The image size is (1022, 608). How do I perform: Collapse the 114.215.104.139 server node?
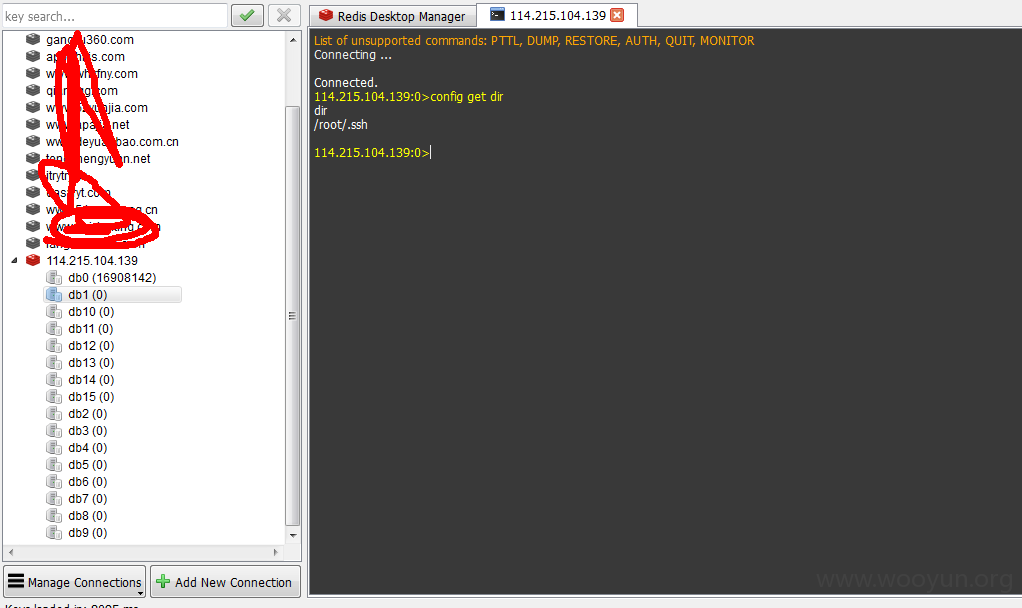click(x=14, y=260)
